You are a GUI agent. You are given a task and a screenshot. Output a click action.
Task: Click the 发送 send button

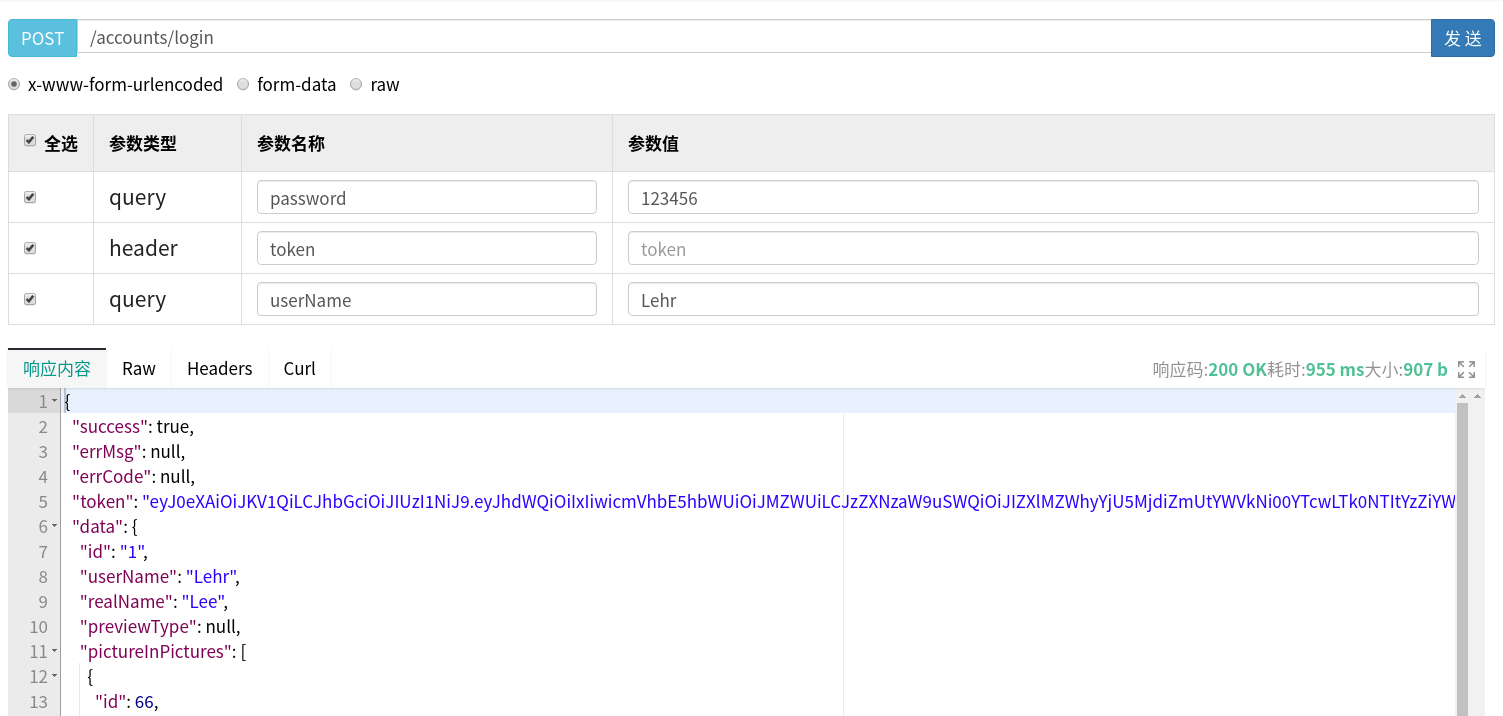(1463, 38)
